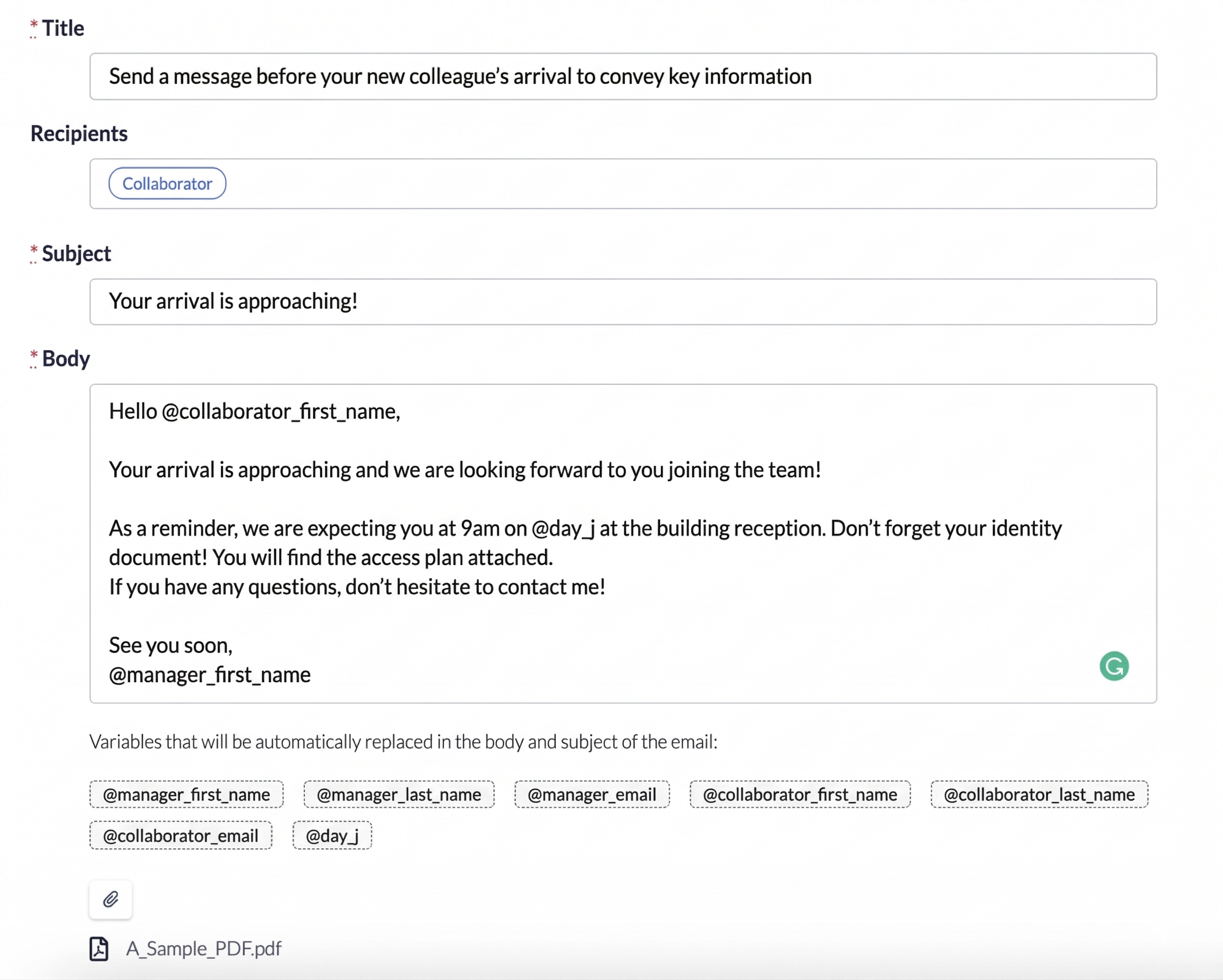
Task: Open the Grammarly icon in Body field
Action: (1114, 666)
